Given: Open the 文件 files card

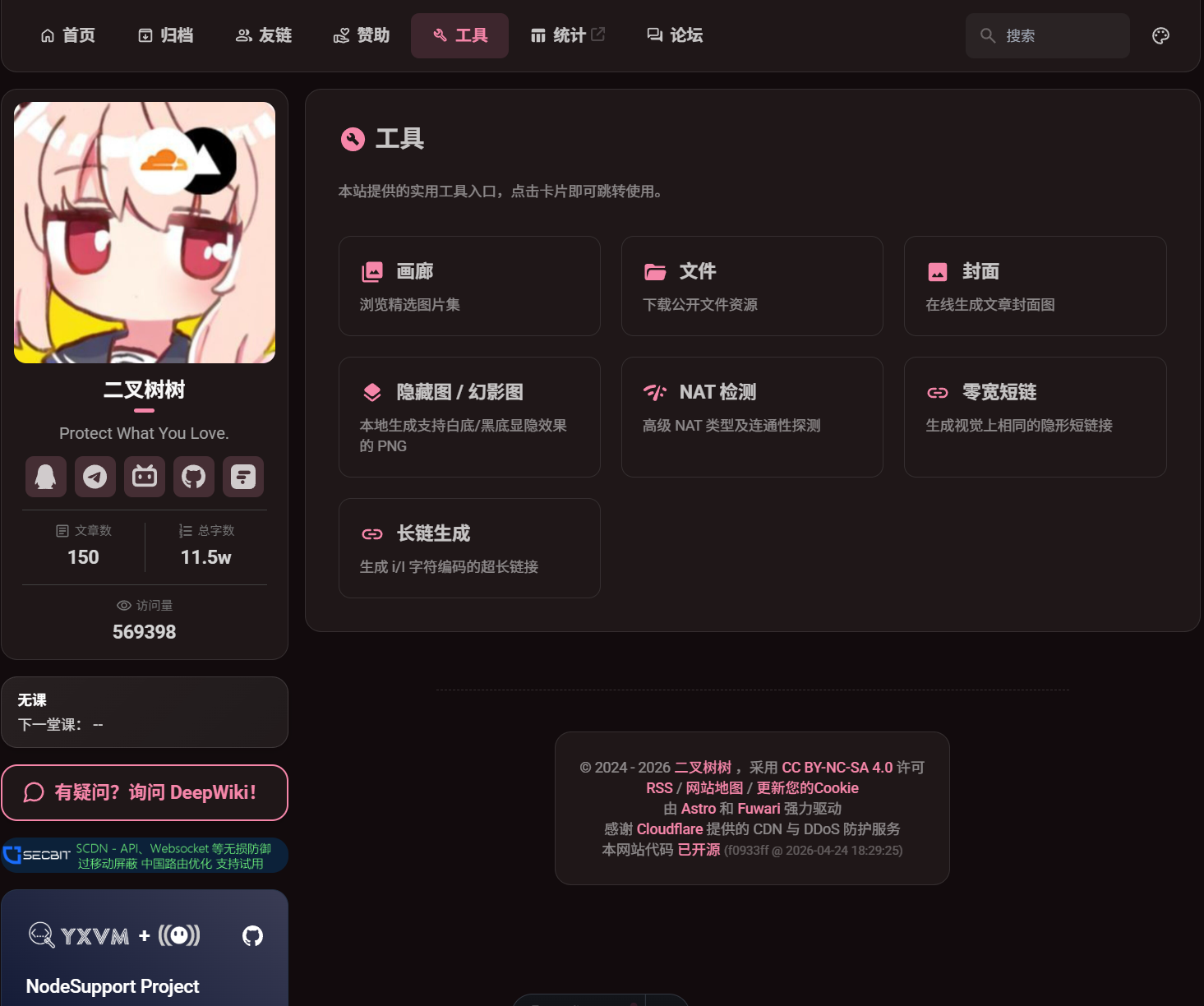Looking at the screenshot, I should pyautogui.click(x=752, y=286).
